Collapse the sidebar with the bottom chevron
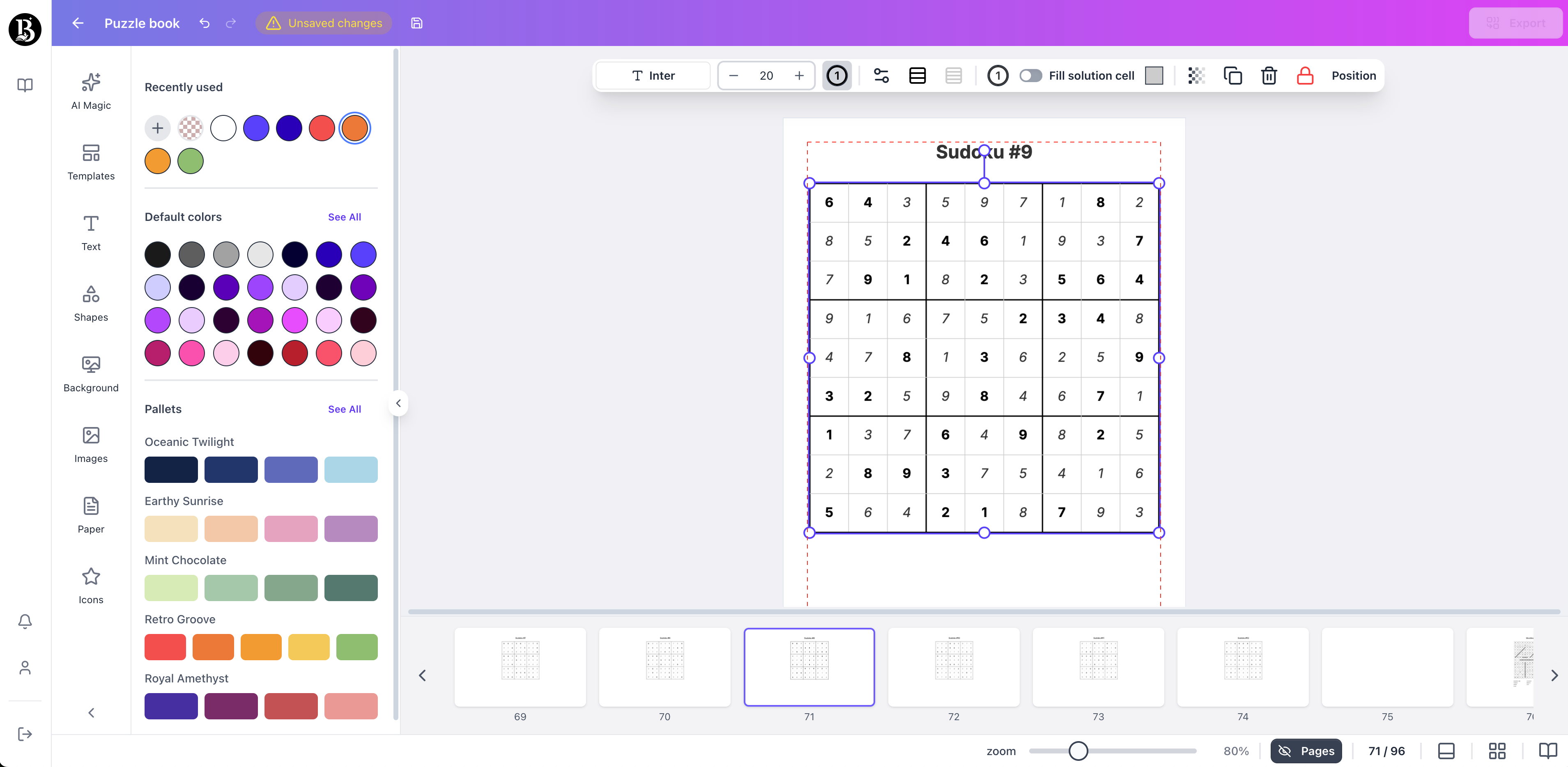The height and width of the screenshot is (767, 1568). click(x=91, y=712)
